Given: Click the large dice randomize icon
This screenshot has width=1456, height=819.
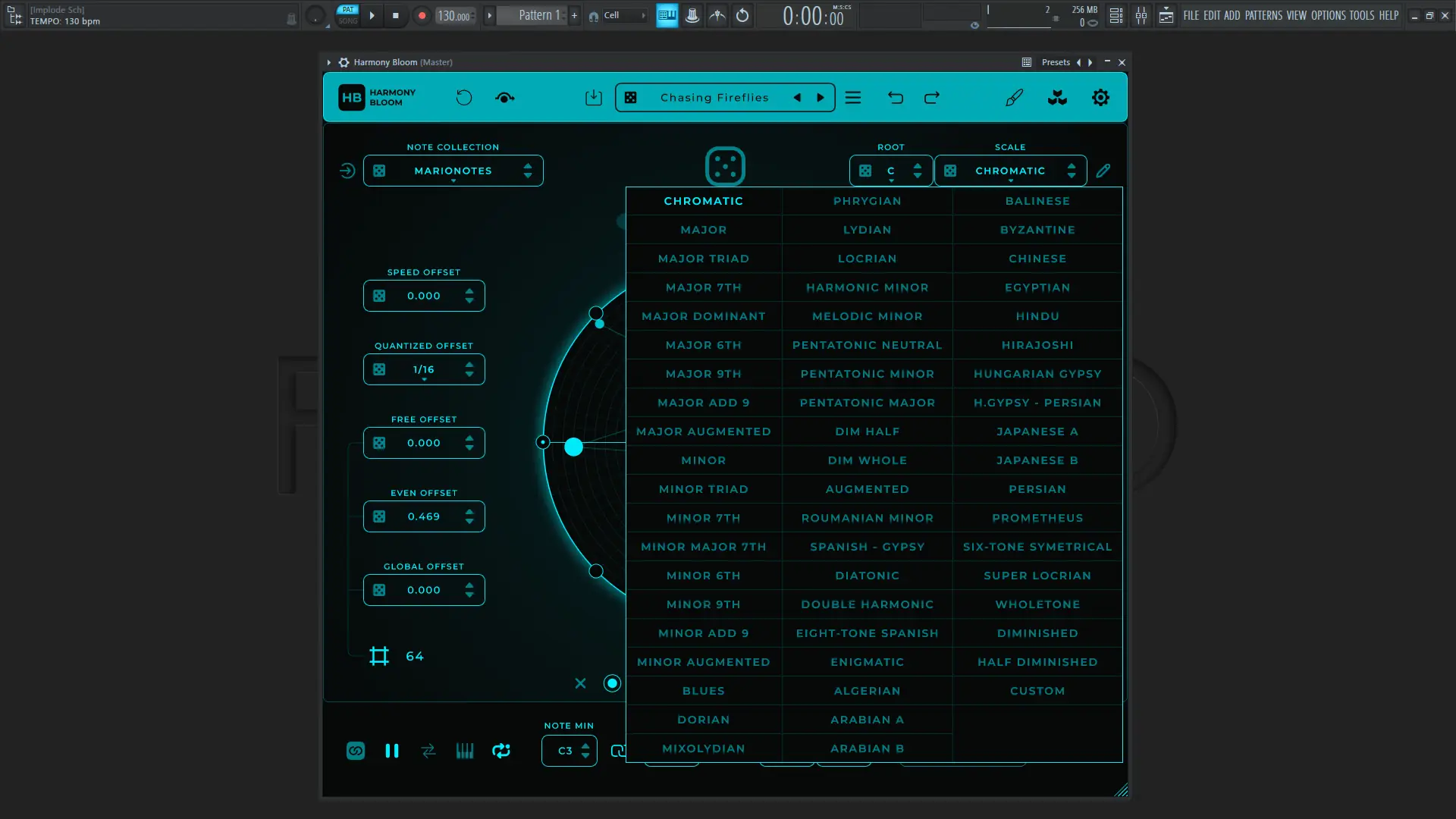Looking at the screenshot, I should point(725,166).
